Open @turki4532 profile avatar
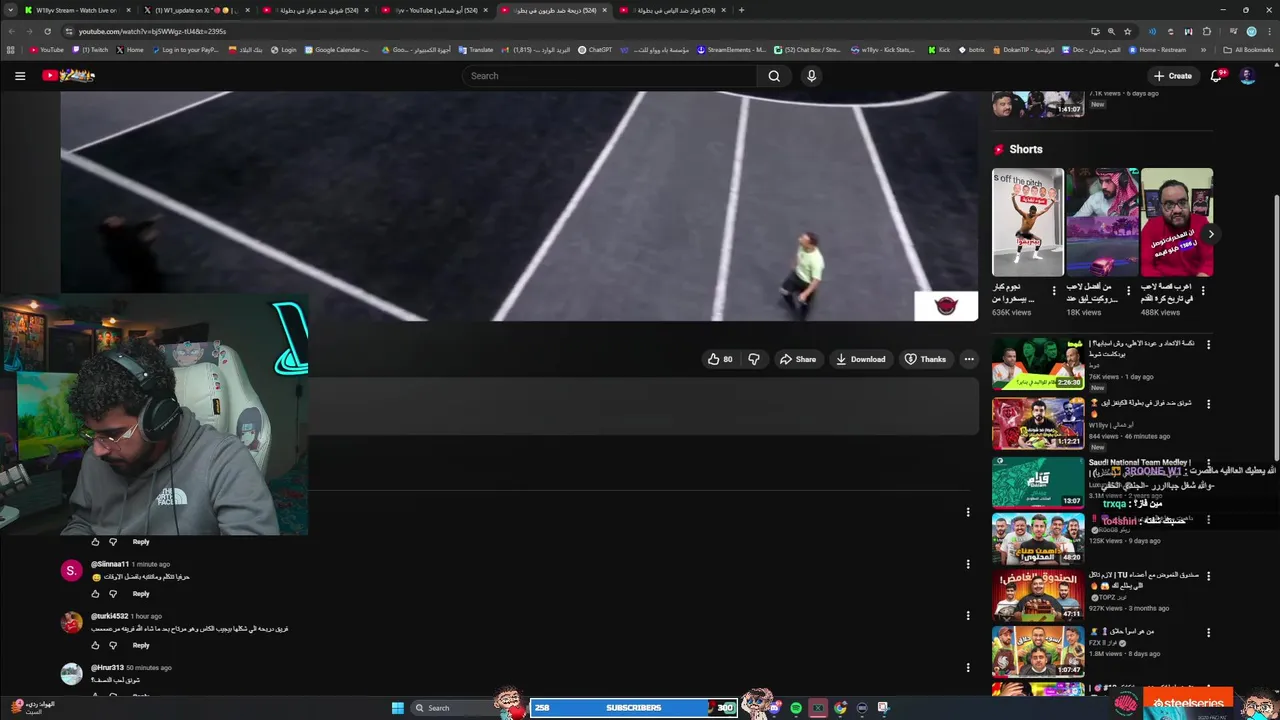The width and height of the screenshot is (1280, 720). (x=72, y=622)
